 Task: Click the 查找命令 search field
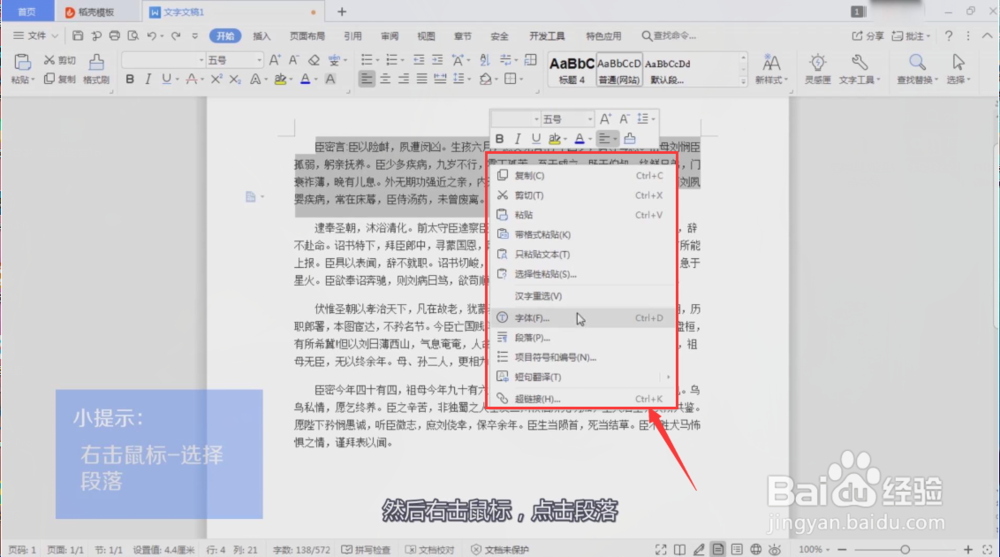coord(669,36)
